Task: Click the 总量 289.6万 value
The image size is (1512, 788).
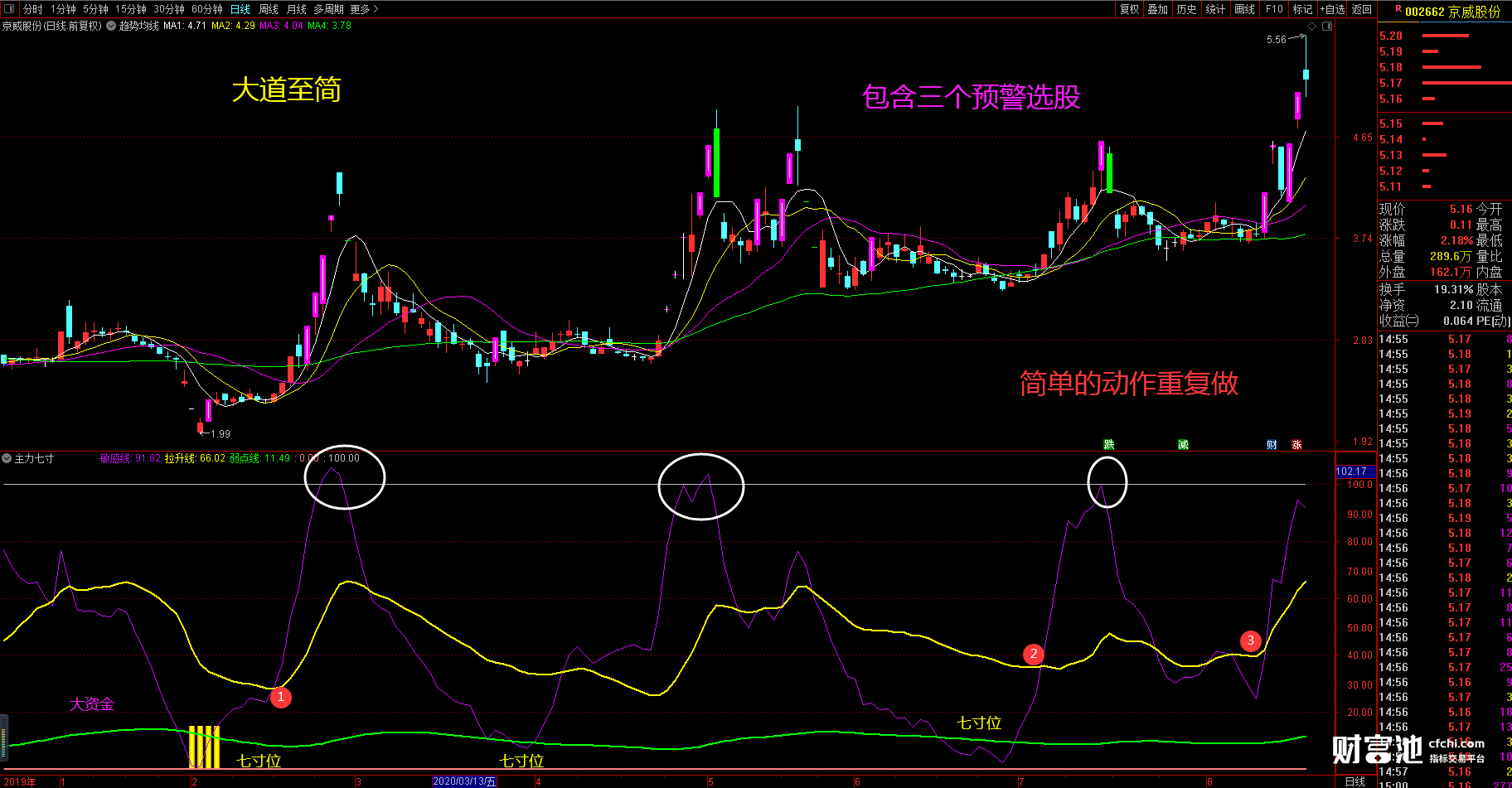Action: coord(1451,257)
